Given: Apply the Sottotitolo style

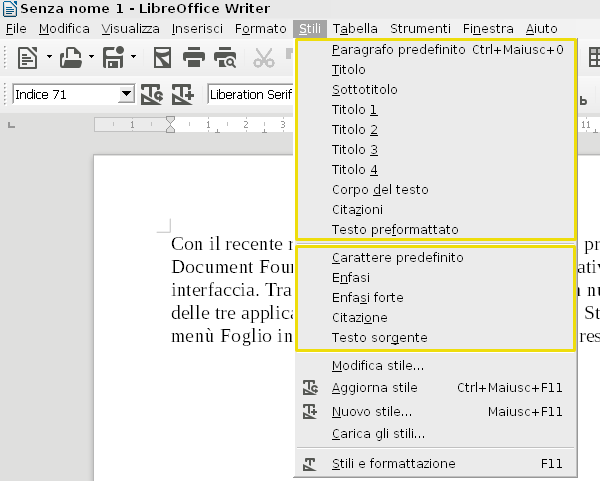Looking at the screenshot, I should point(435,90).
